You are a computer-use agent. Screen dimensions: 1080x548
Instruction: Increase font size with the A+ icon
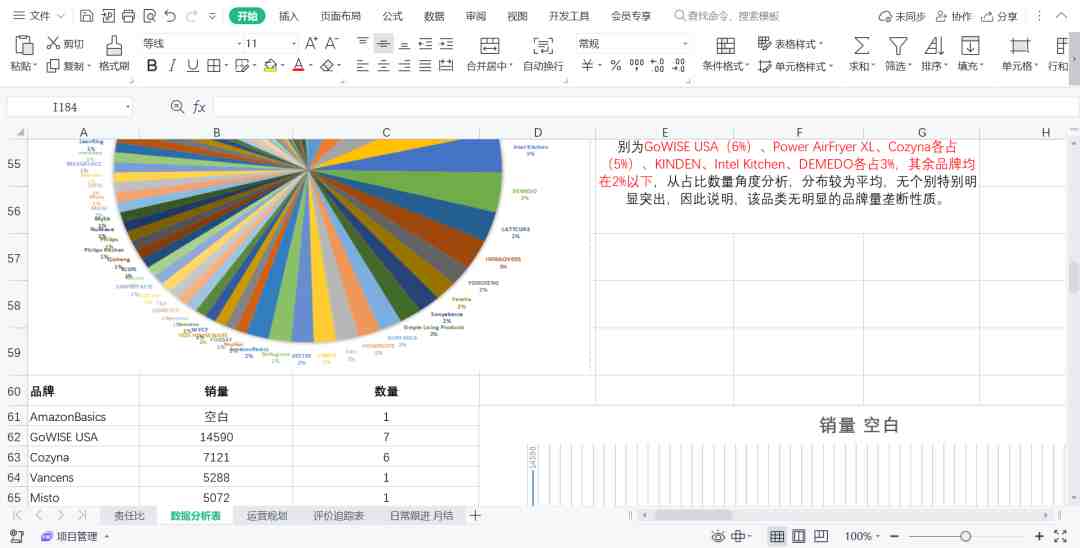(311, 43)
